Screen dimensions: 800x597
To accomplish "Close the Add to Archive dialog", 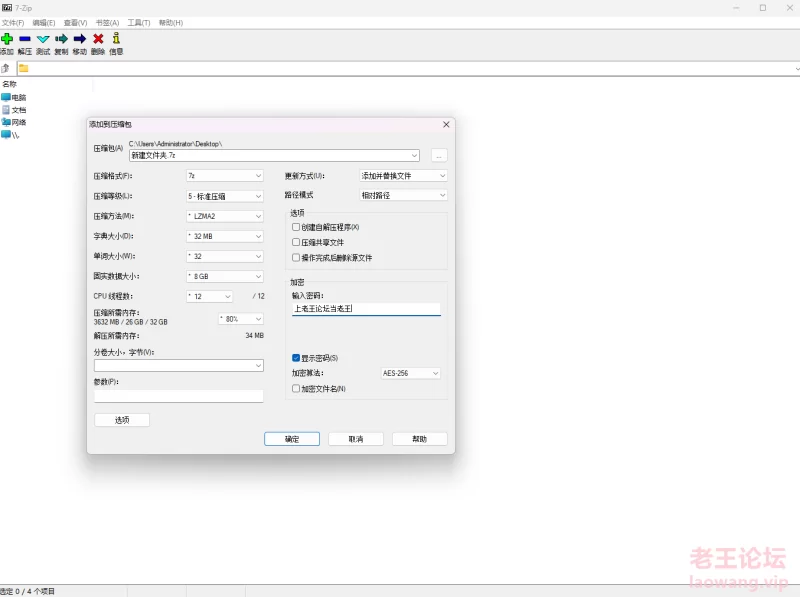I will (x=446, y=125).
